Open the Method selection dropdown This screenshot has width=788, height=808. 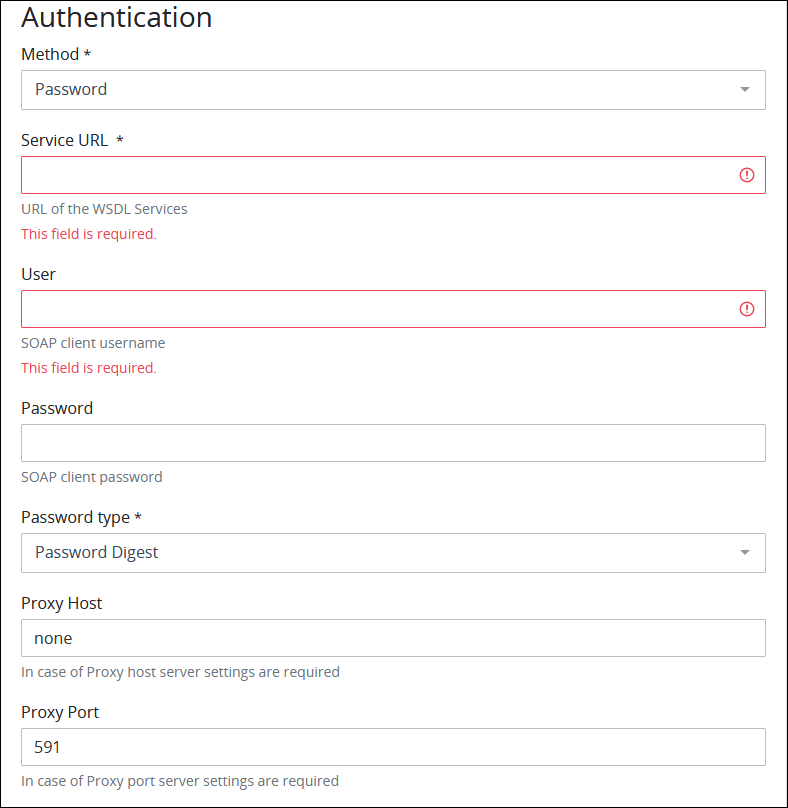(393, 89)
